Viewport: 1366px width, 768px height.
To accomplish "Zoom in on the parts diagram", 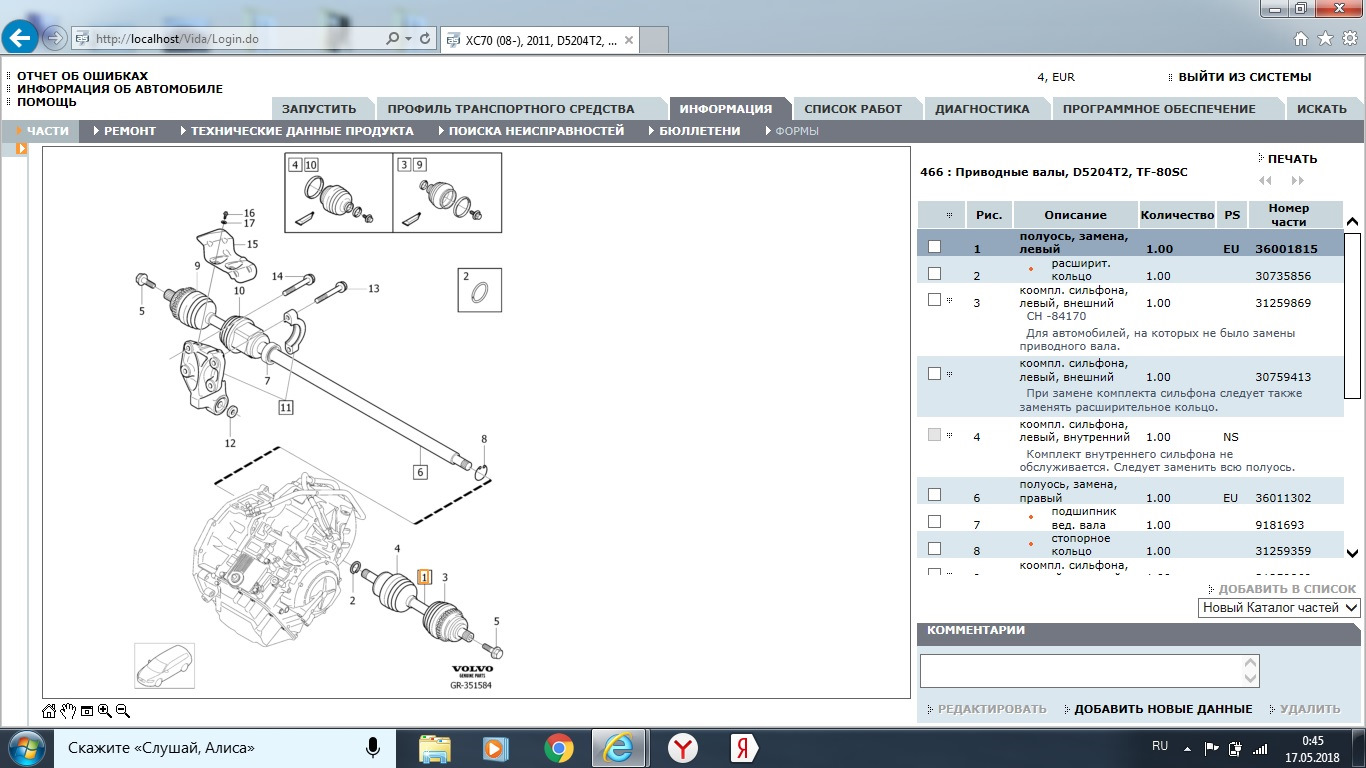I will [x=104, y=711].
